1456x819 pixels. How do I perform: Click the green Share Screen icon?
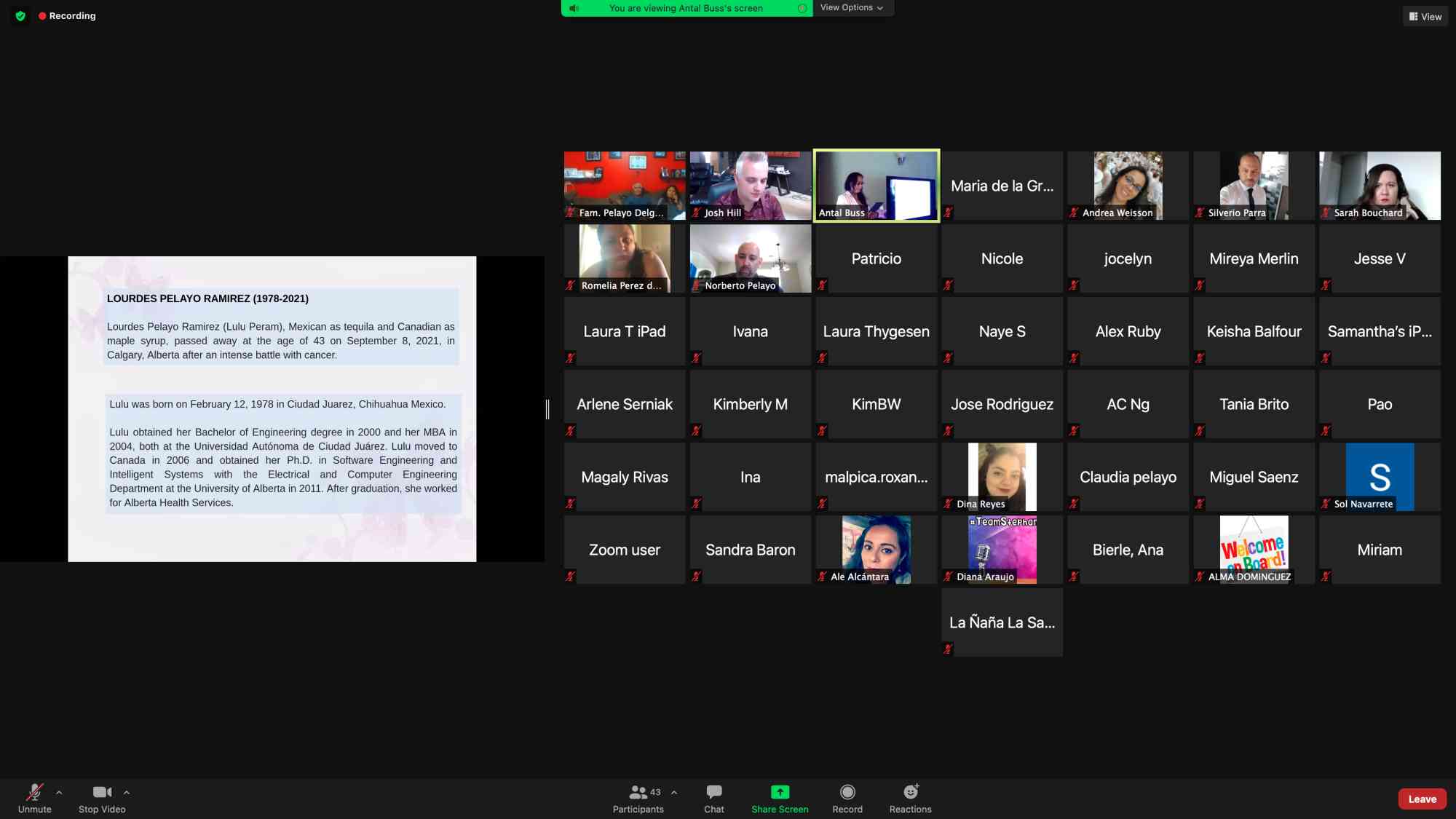[780, 792]
